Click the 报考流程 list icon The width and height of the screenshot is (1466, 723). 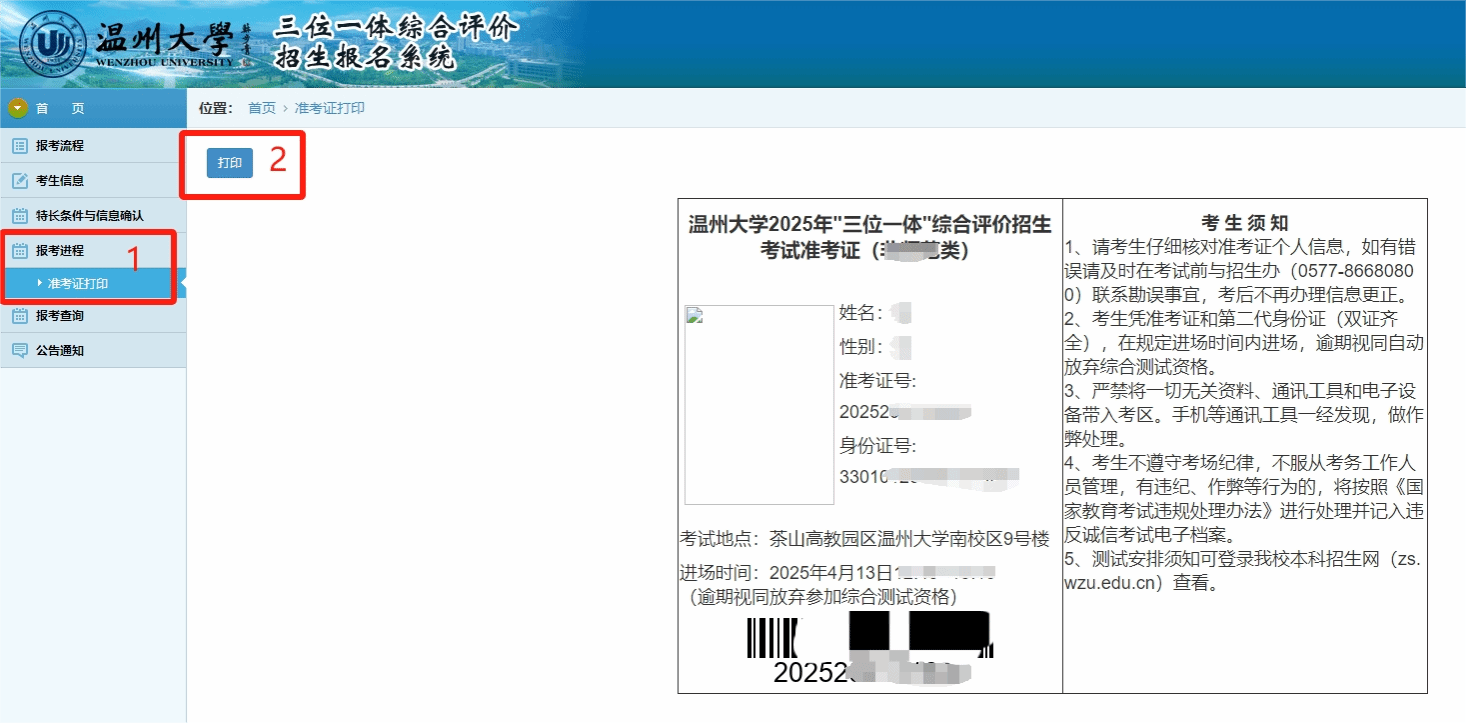19,146
